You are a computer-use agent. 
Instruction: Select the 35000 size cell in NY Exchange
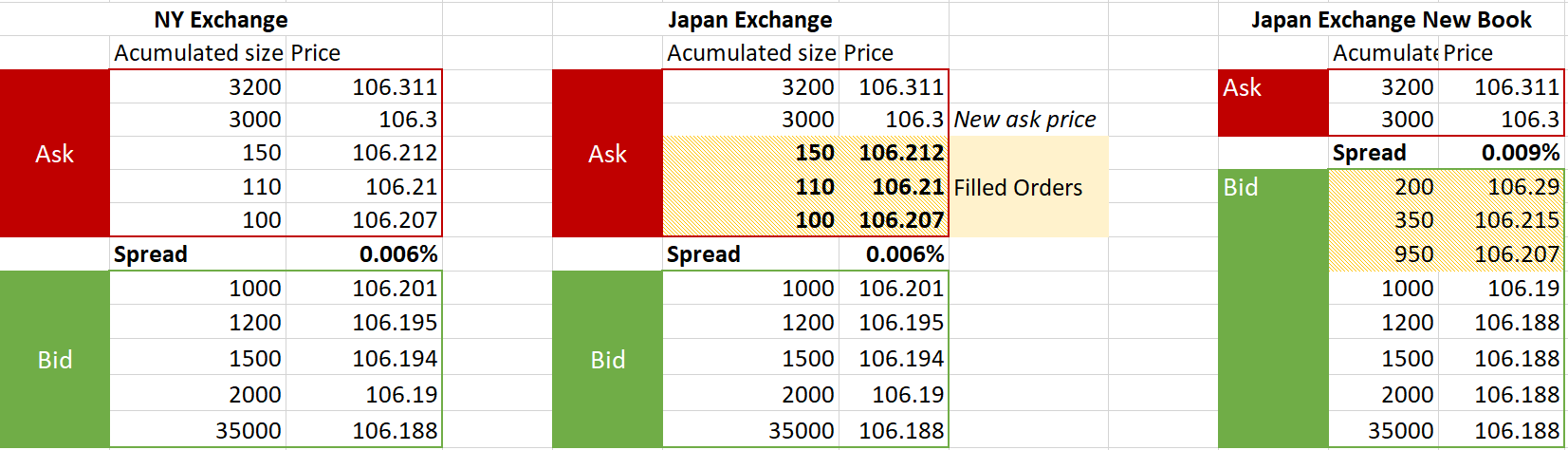(248, 431)
